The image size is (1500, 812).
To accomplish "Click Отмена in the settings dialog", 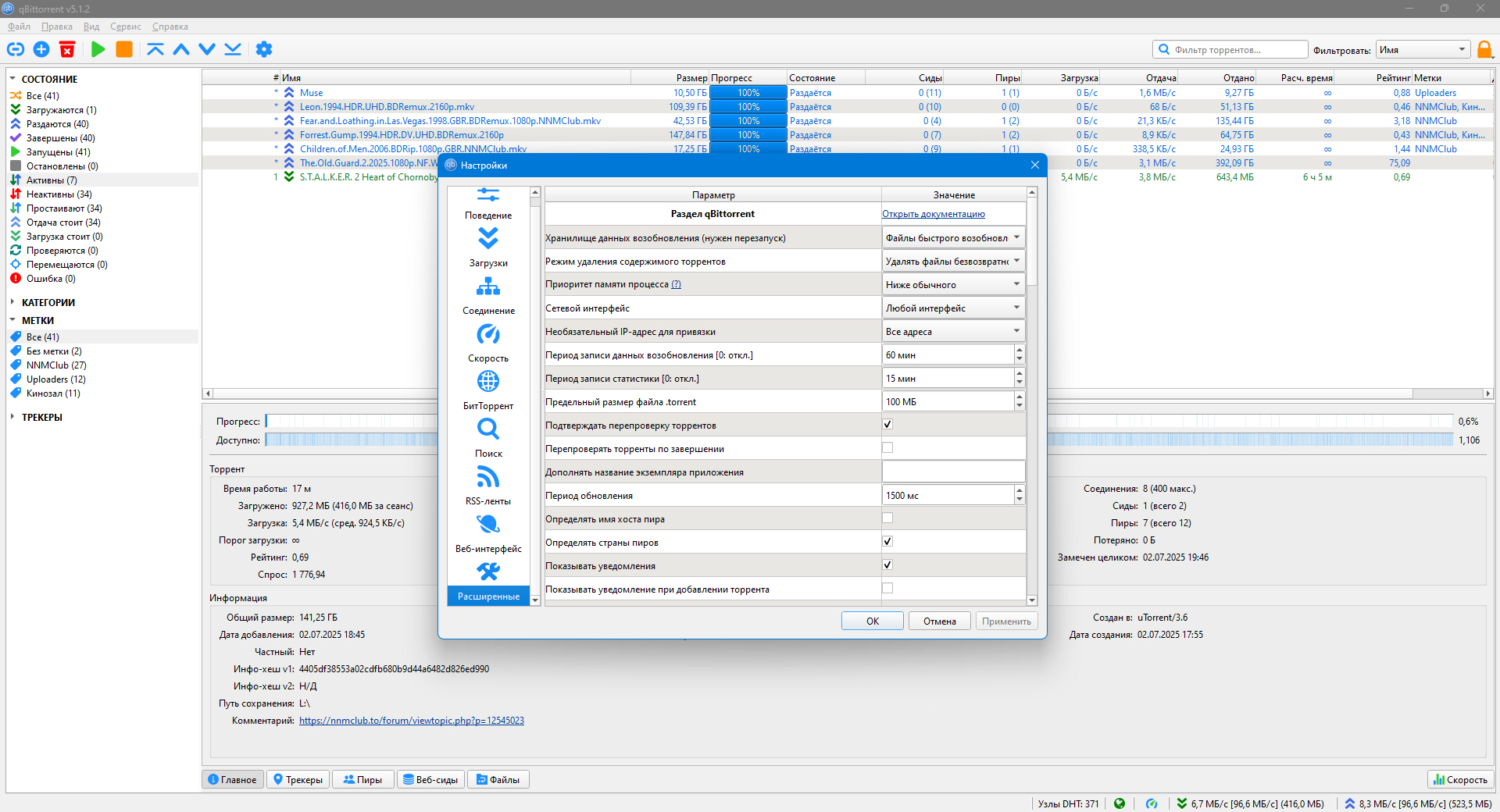I will (x=940, y=621).
